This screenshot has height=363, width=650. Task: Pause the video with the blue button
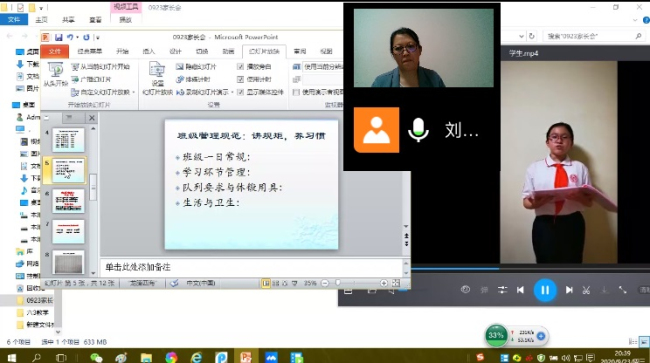click(x=545, y=290)
